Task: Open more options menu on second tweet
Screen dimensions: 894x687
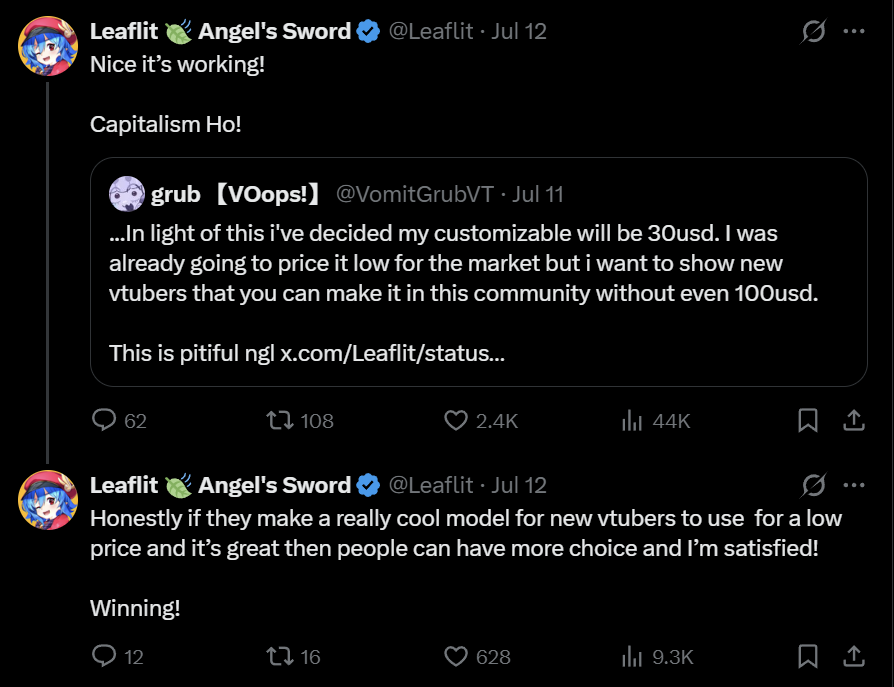Action: 854,485
